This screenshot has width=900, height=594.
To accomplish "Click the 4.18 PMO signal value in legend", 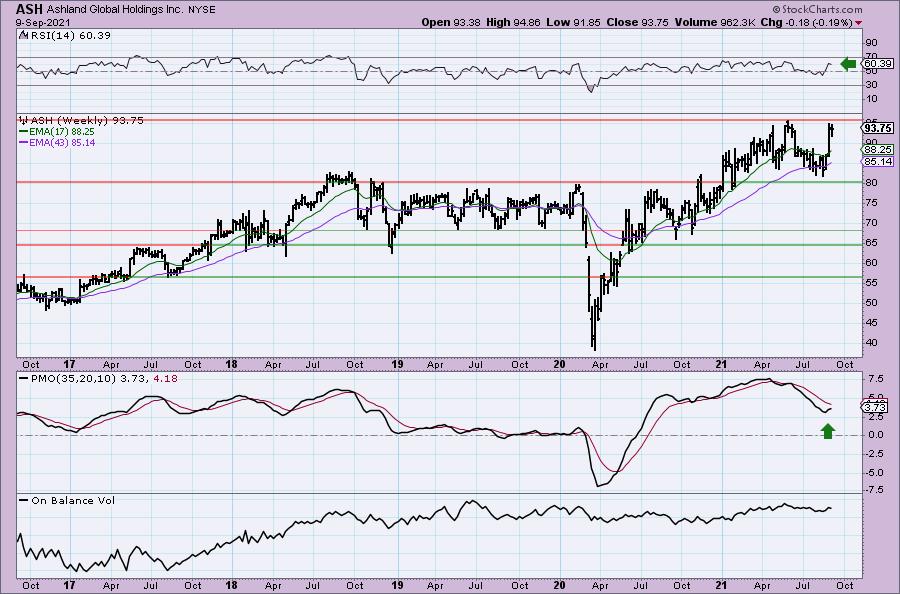I will [x=166, y=379].
